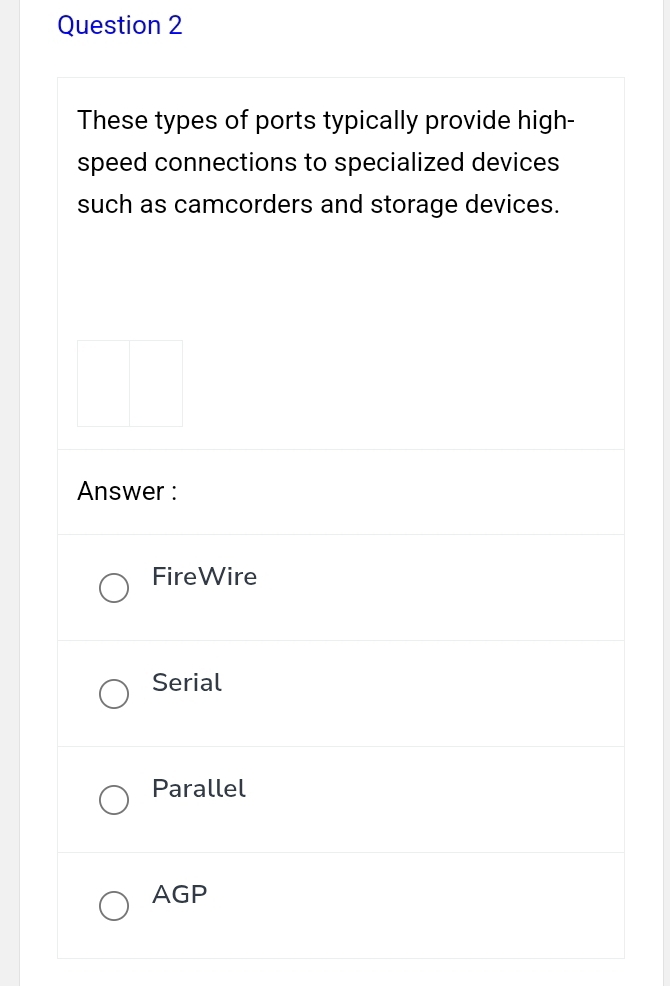Click the FireWire answer label text
The image size is (670, 986).
tap(204, 577)
